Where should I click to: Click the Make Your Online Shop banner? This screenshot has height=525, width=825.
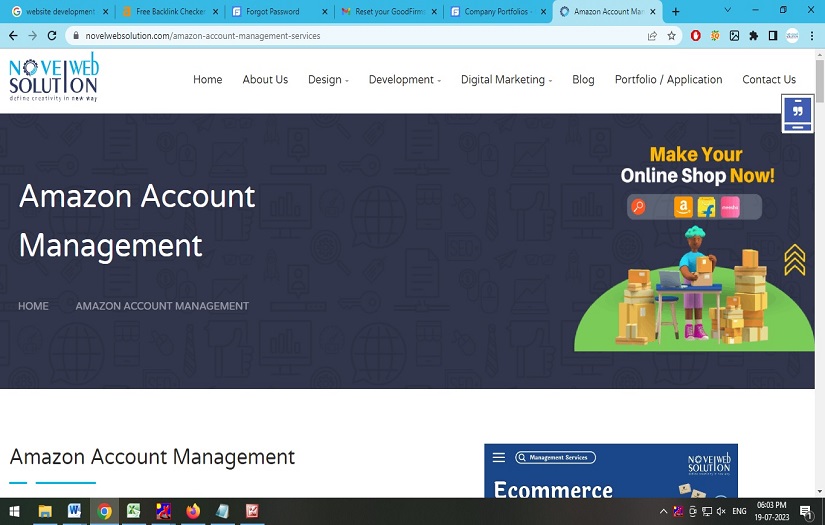[694, 247]
